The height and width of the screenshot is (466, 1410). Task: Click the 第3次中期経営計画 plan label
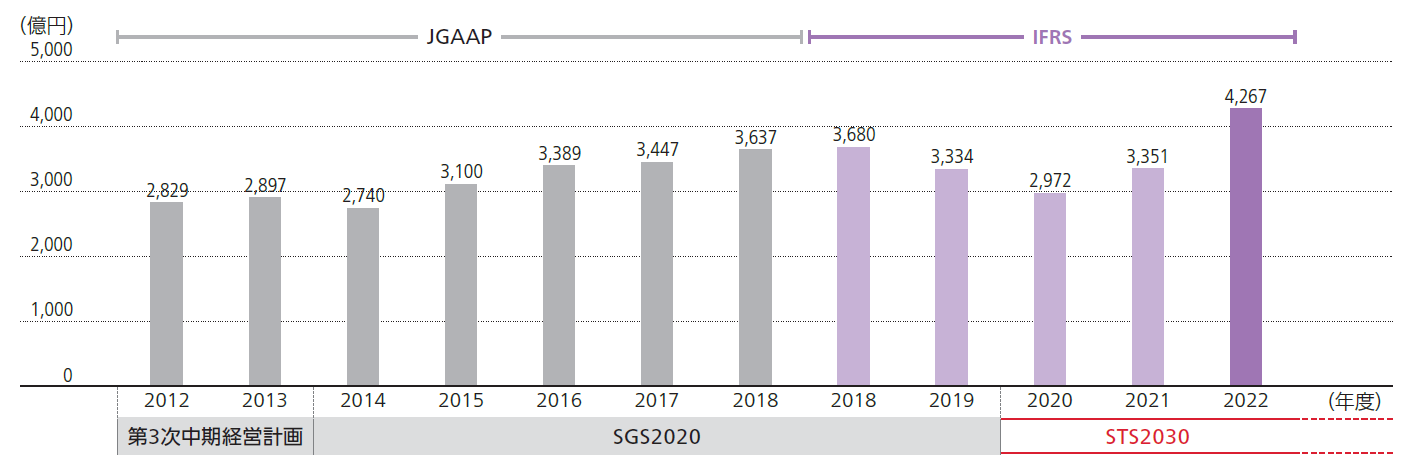(215, 437)
